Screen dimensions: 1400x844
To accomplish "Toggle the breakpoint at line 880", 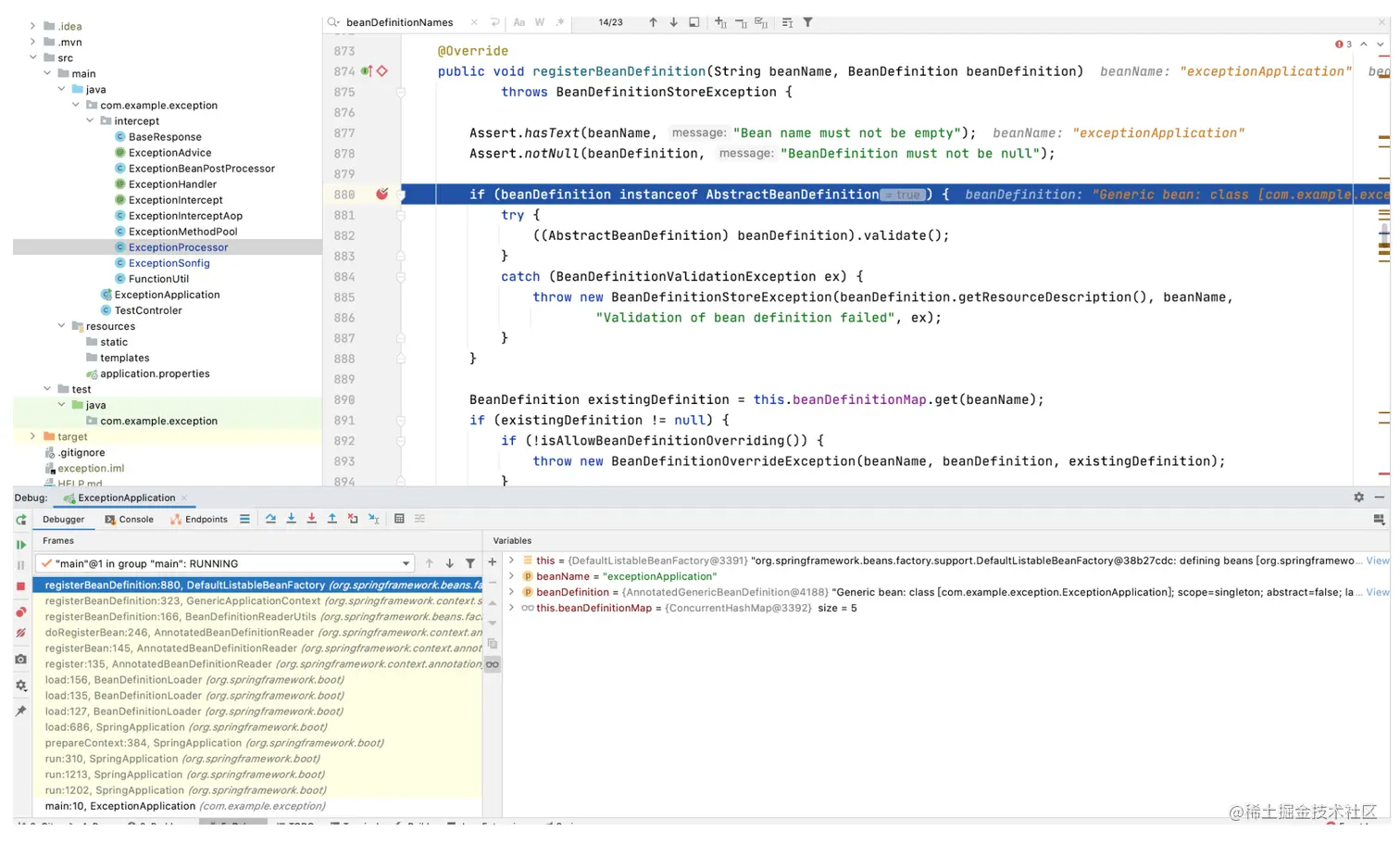I will pyautogui.click(x=381, y=194).
